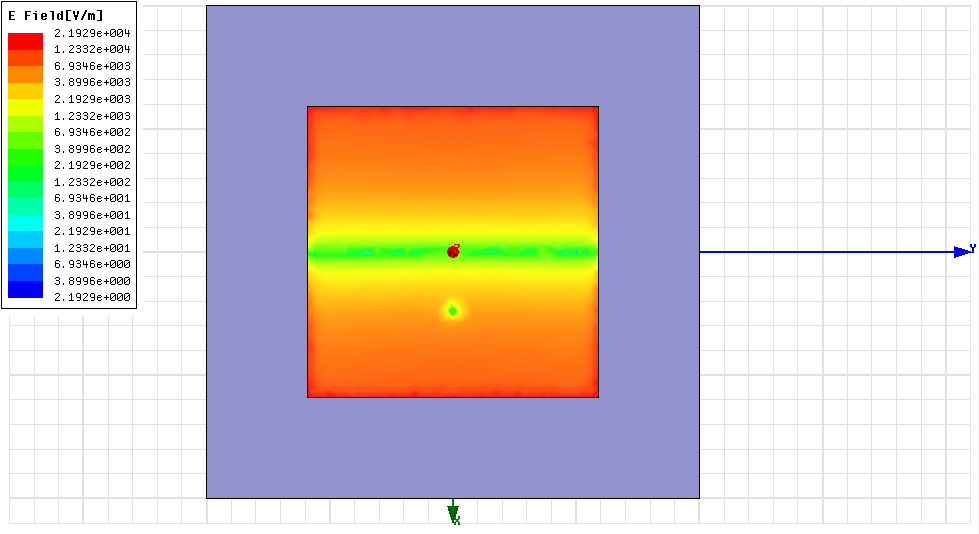The image size is (979, 534).
Task: Click legend value 1.2332e+003
Action: pyautogui.click(x=92, y=116)
